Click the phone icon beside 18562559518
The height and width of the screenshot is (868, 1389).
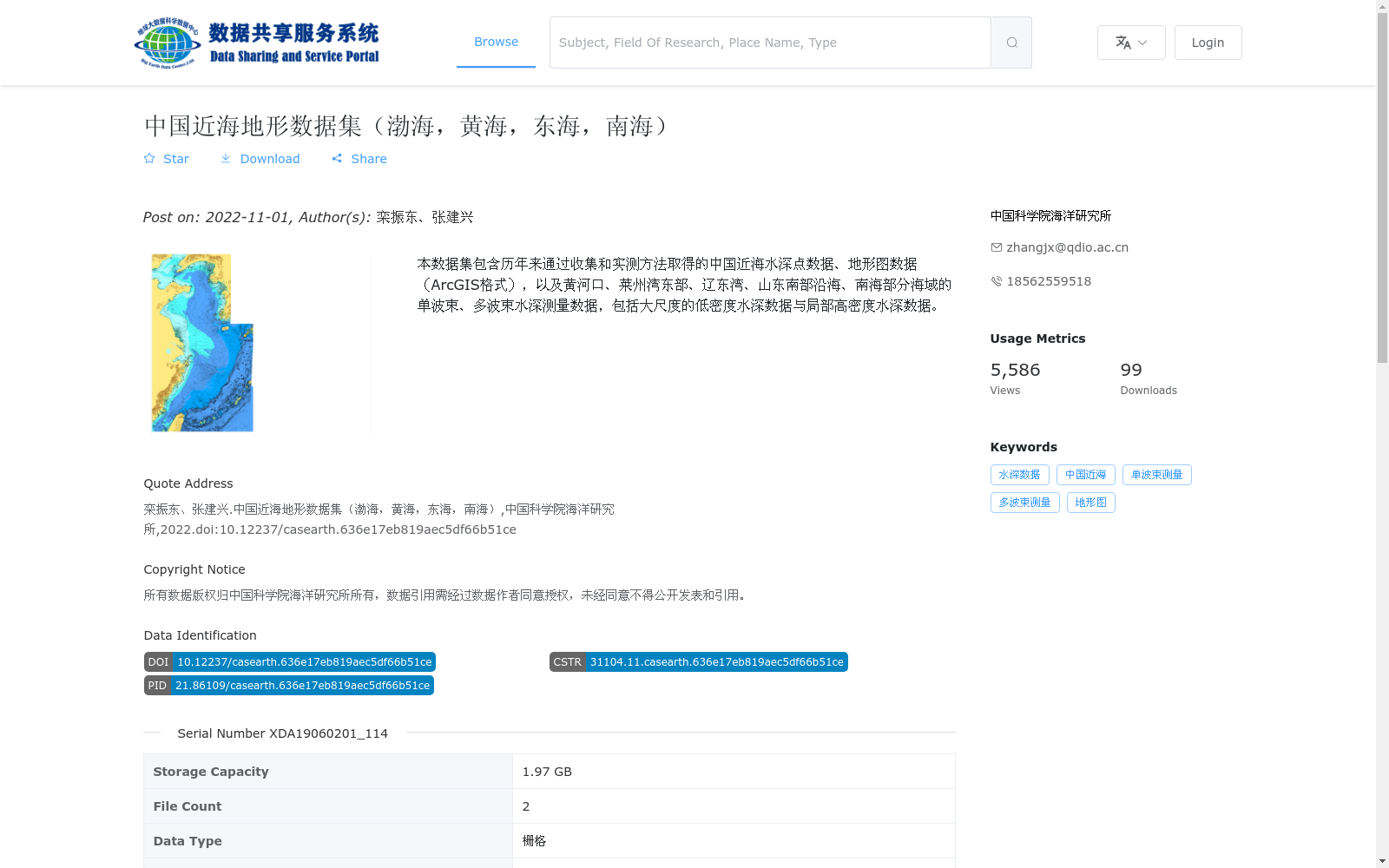tap(996, 280)
